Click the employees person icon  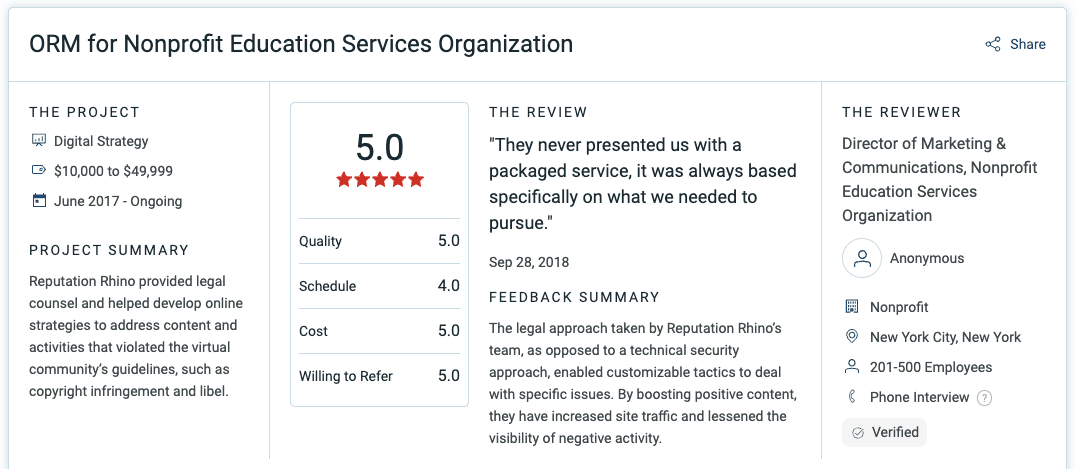point(852,367)
